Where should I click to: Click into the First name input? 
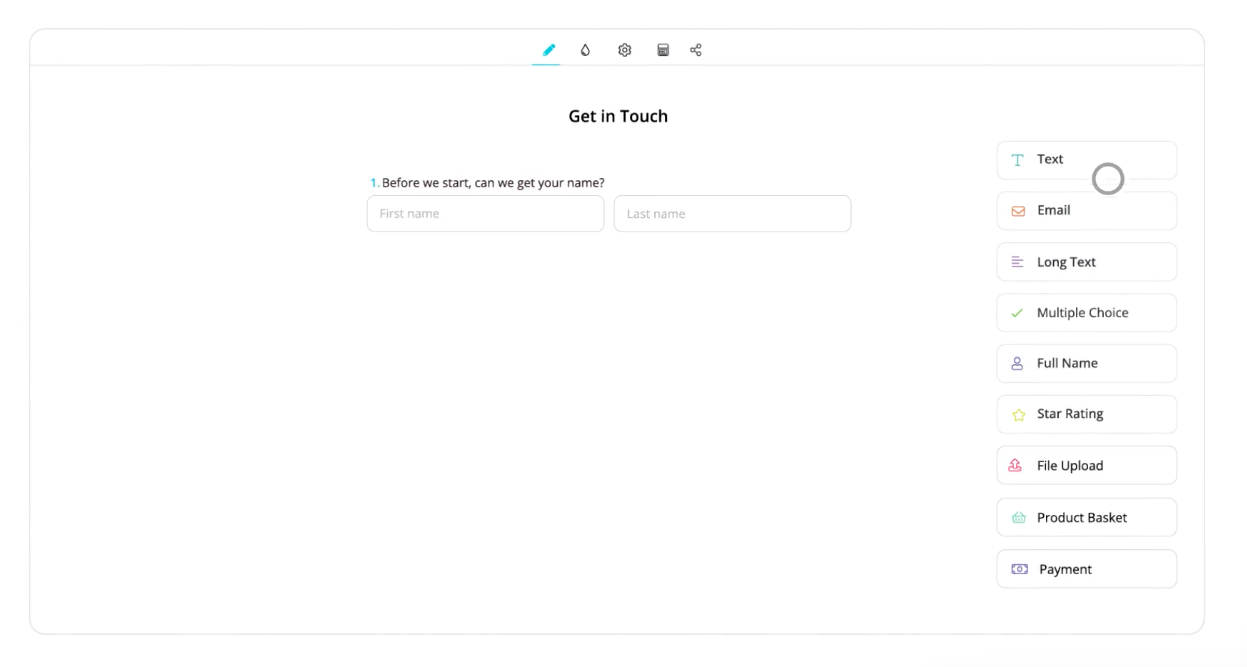pos(485,214)
